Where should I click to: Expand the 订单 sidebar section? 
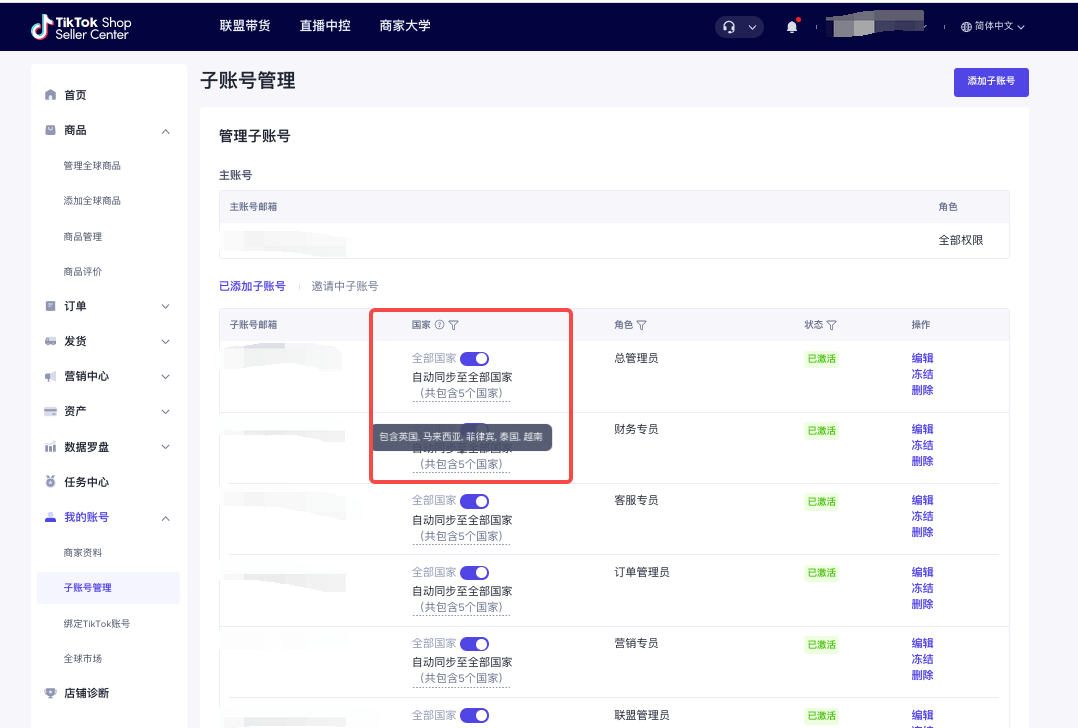[166, 307]
